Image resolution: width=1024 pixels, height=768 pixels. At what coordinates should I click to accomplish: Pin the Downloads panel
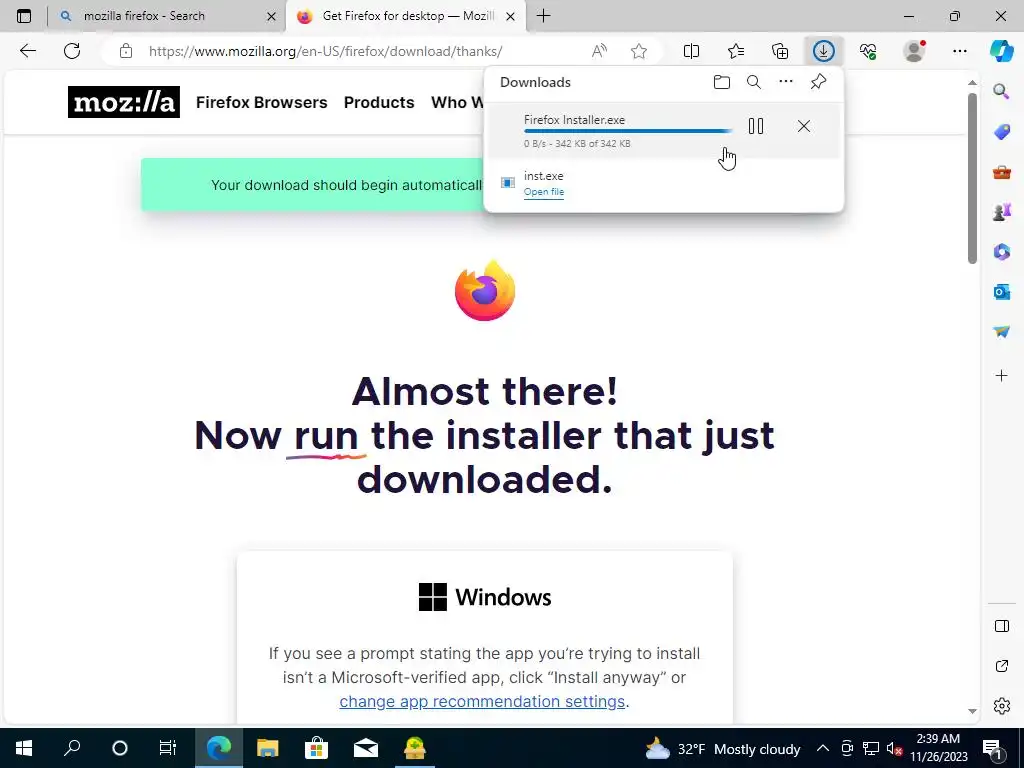point(818,82)
